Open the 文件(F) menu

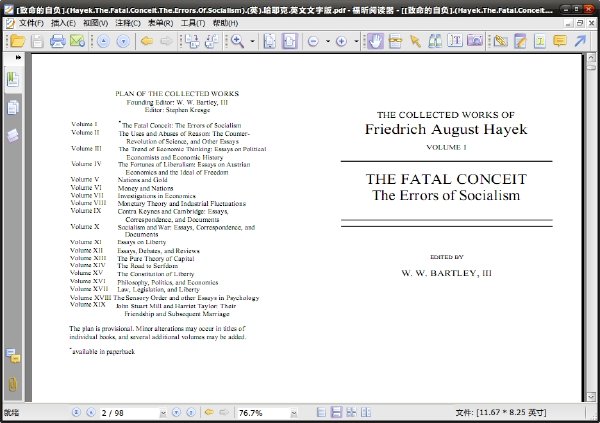tap(31, 23)
